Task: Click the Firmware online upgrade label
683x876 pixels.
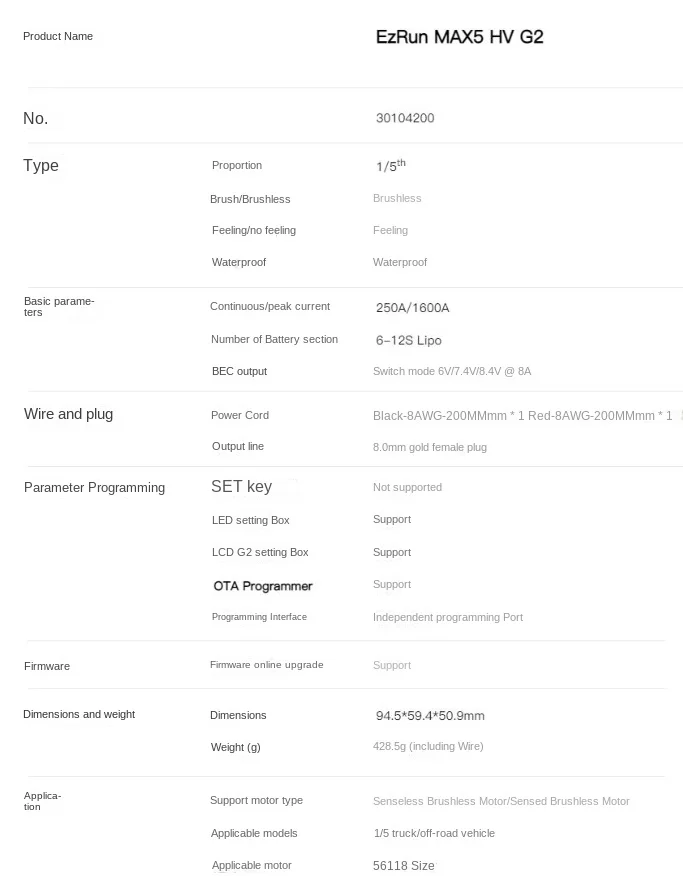Action: pos(266,665)
